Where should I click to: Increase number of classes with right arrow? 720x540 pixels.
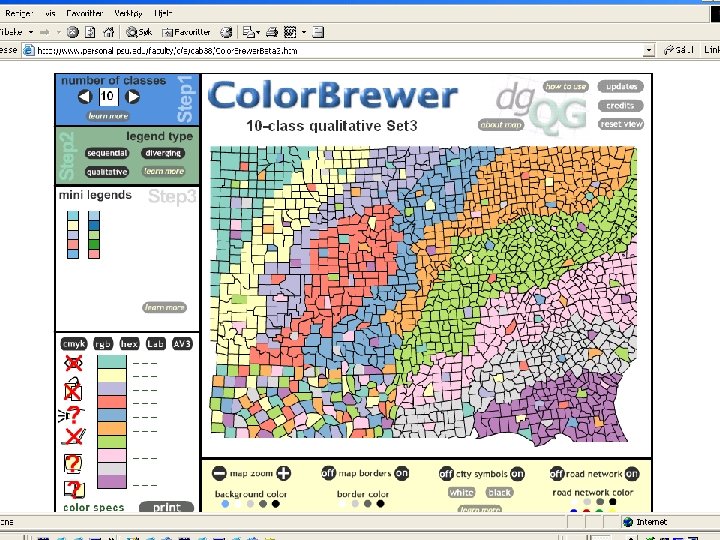click(x=132, y=97)
